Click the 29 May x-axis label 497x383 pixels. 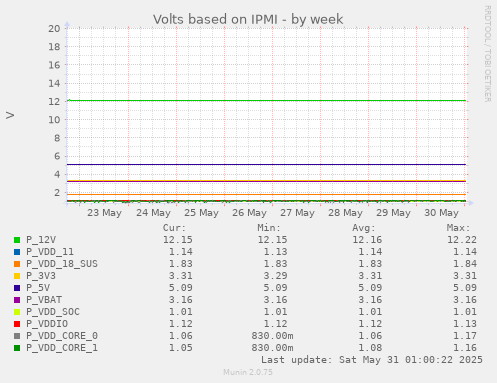(x=393, y=213)
